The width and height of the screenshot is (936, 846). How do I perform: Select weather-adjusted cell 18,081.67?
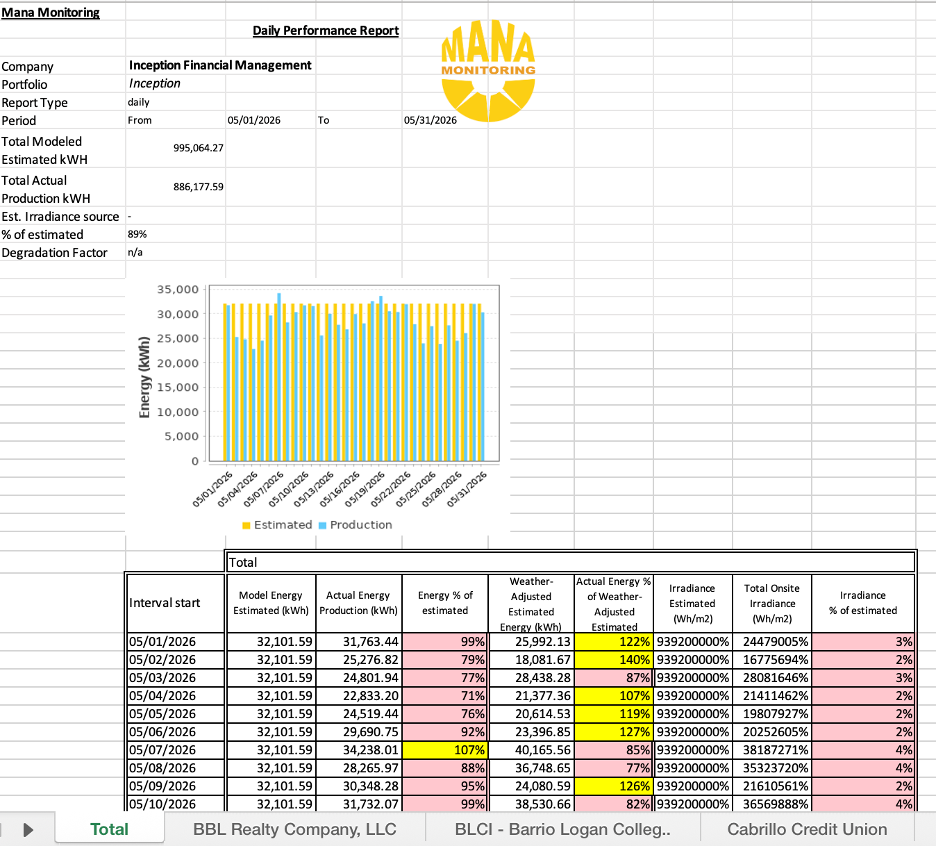(531, 660)
